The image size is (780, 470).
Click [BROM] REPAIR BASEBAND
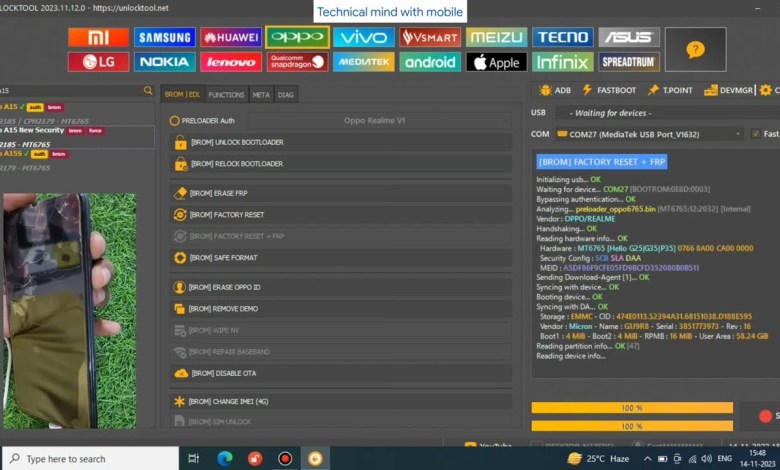341,352
